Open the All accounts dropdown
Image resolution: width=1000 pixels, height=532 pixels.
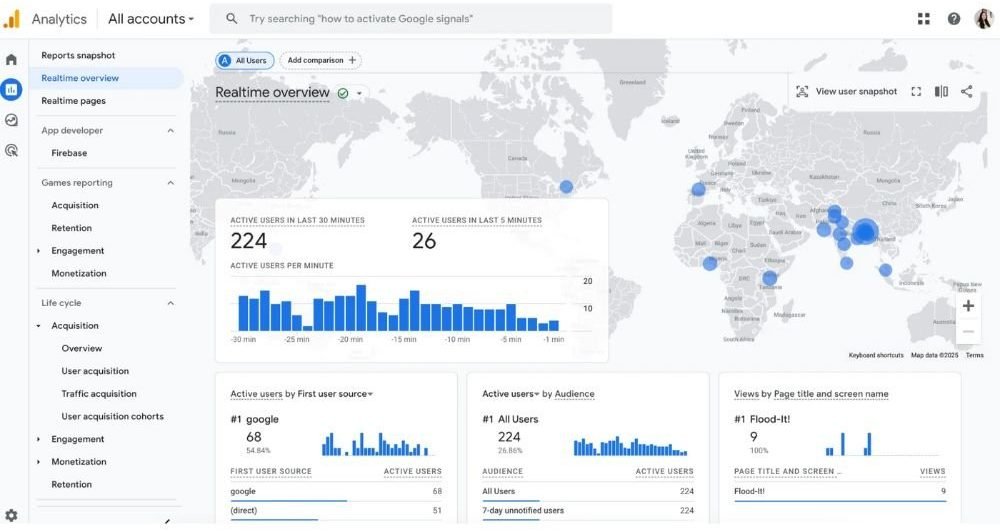[x=151, y=19]
